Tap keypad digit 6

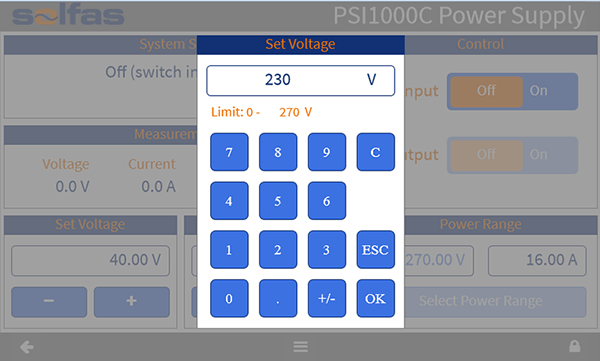tap(327, 201)
